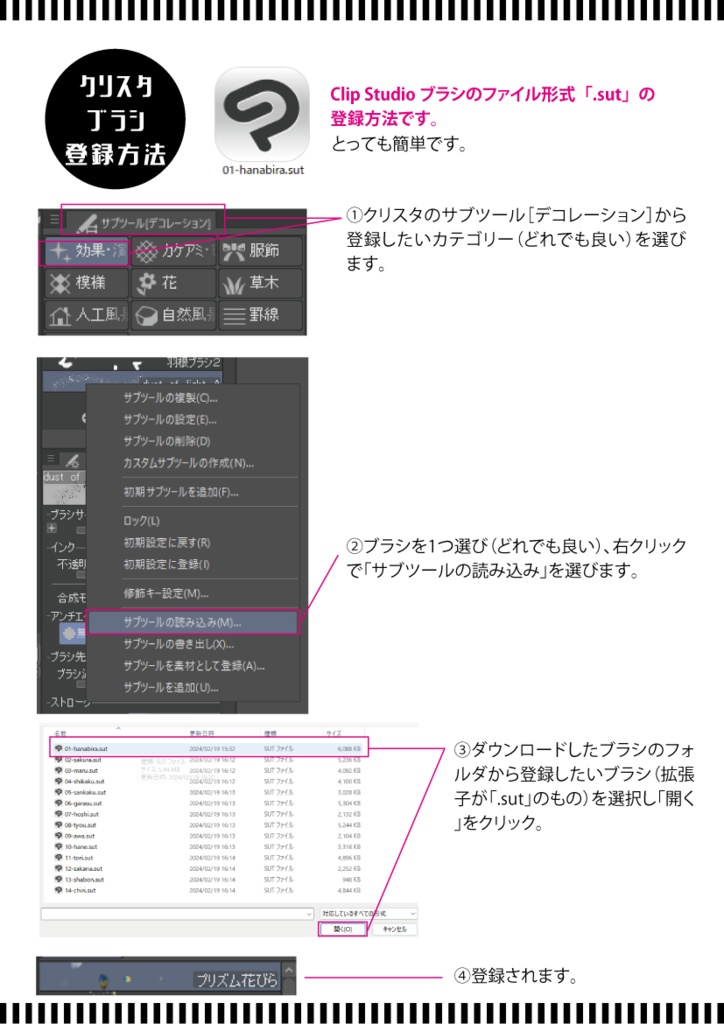Select the 罫線 ruled line category
Screen dimensions: 724x1024
pyautogui.click(x=260, y=315)
